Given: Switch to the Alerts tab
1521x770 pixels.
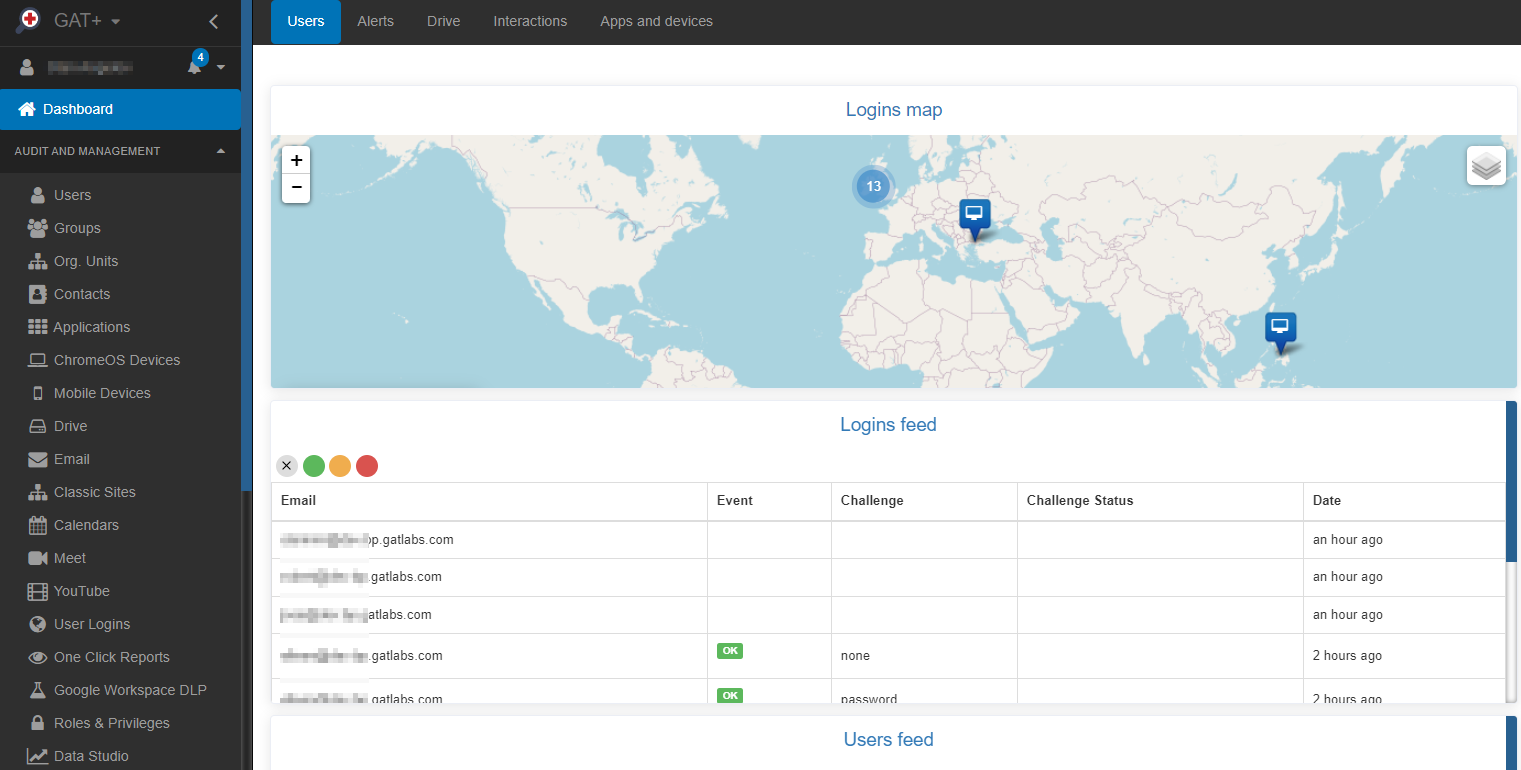Looking at the screenshot, I should tap(375, 21).
